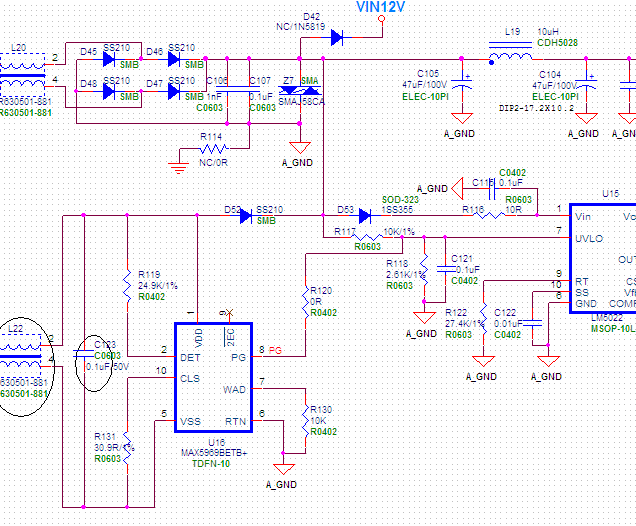Click the CDH5028 footprint label
The width and height of the screenshot is (636, 526).
pyautogui.click(x=557, y=43)
